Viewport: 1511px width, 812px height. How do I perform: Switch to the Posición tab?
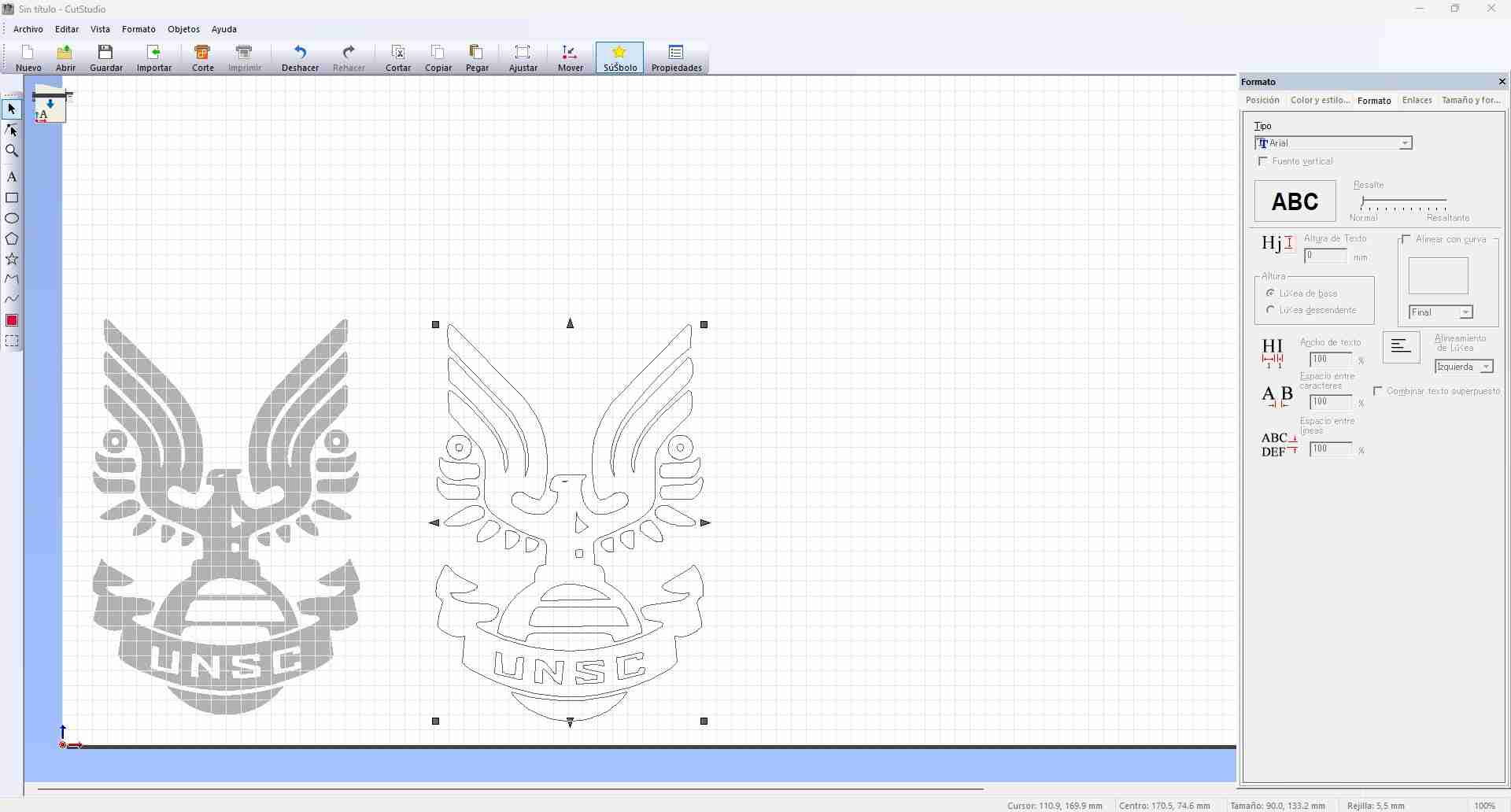[1262, 101]
